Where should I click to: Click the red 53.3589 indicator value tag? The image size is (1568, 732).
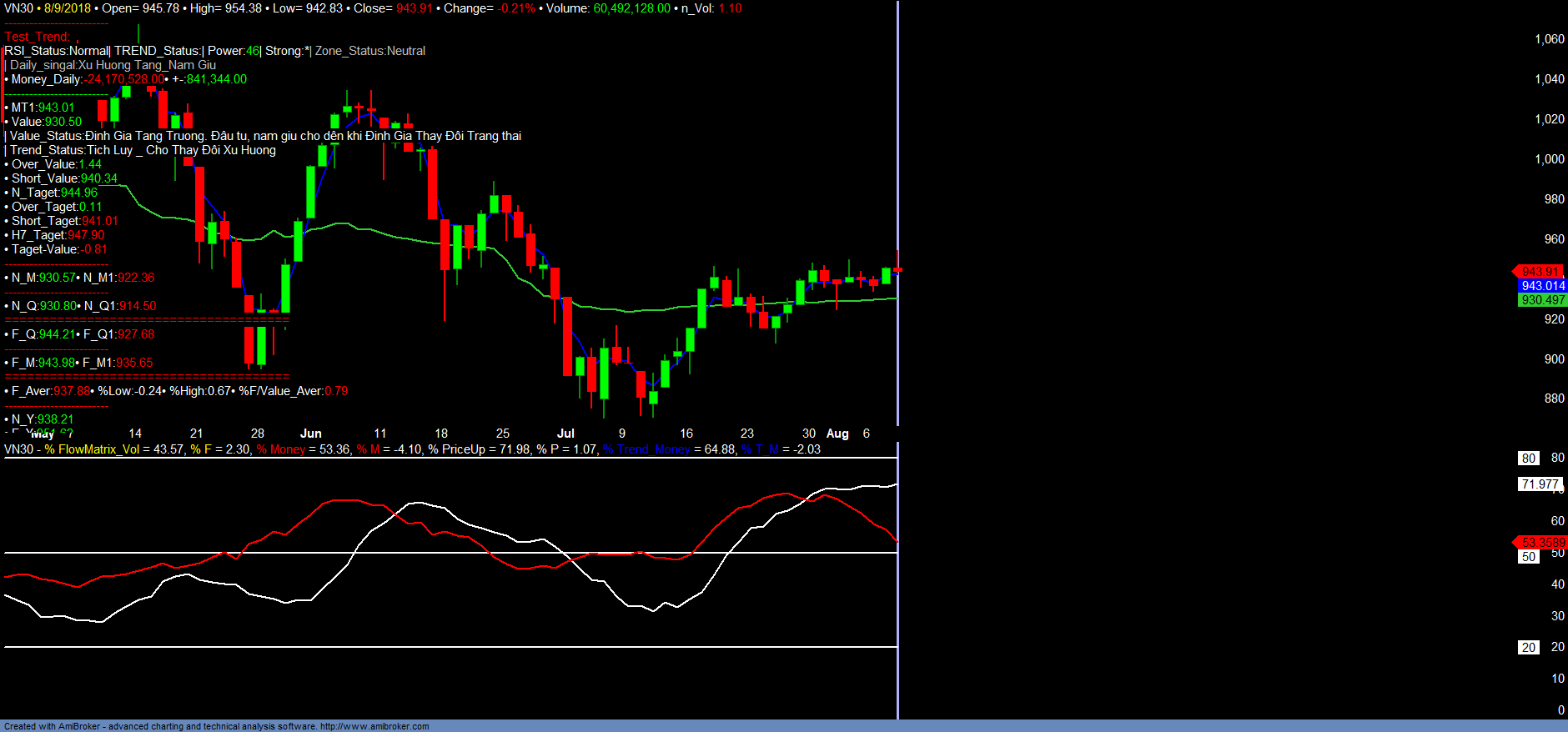click(x=1542, y=543)
